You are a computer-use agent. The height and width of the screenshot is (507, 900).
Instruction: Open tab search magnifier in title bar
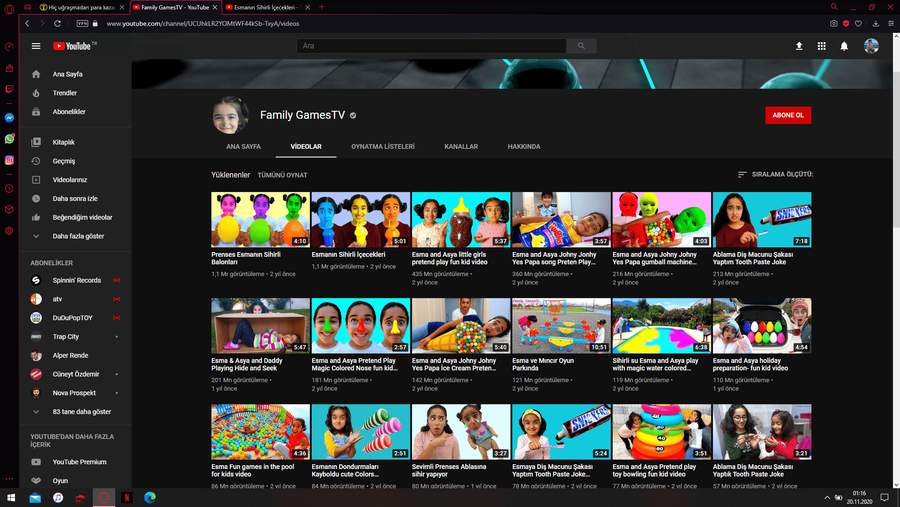click(x=834, y=7)
